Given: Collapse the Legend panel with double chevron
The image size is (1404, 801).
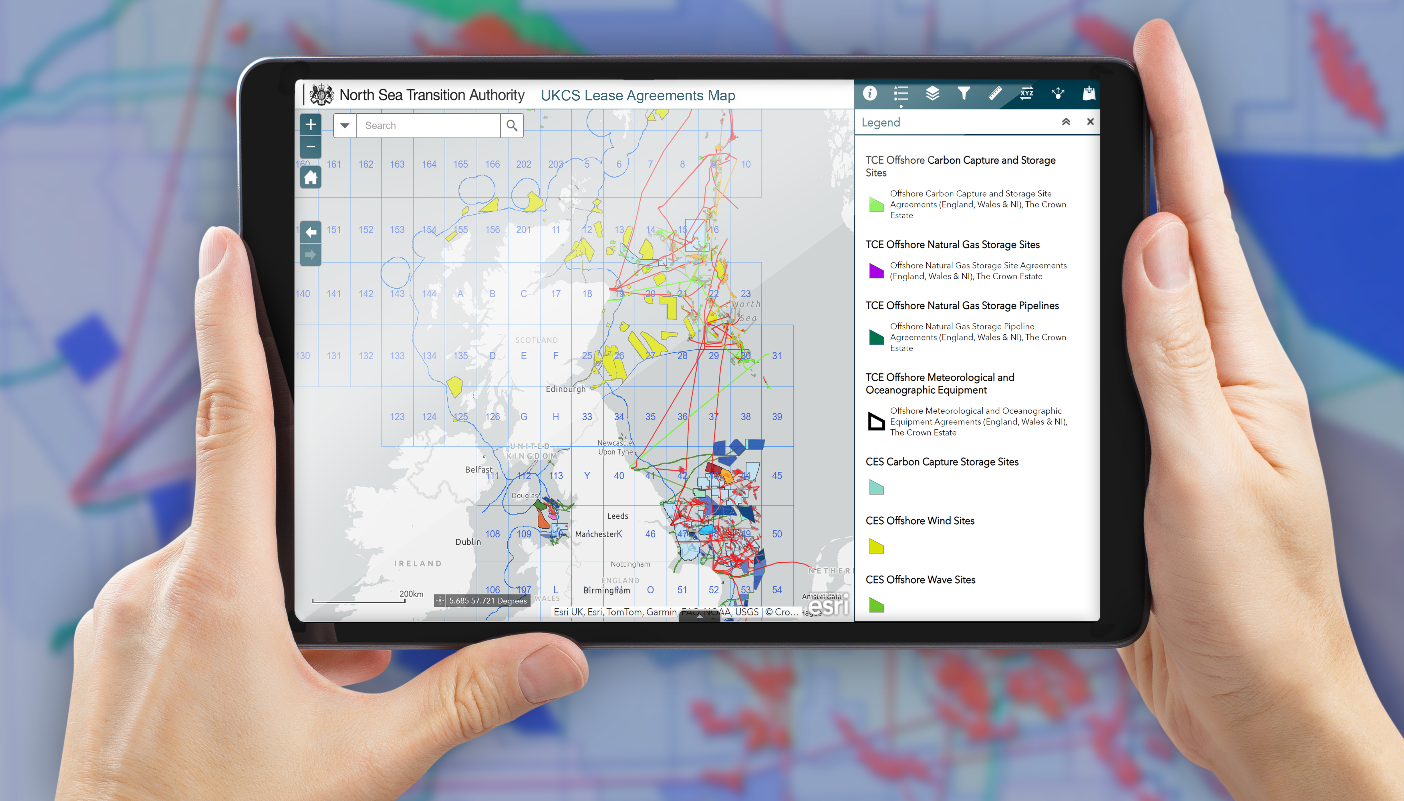Looking at the screenshot, I should 1066,122.
